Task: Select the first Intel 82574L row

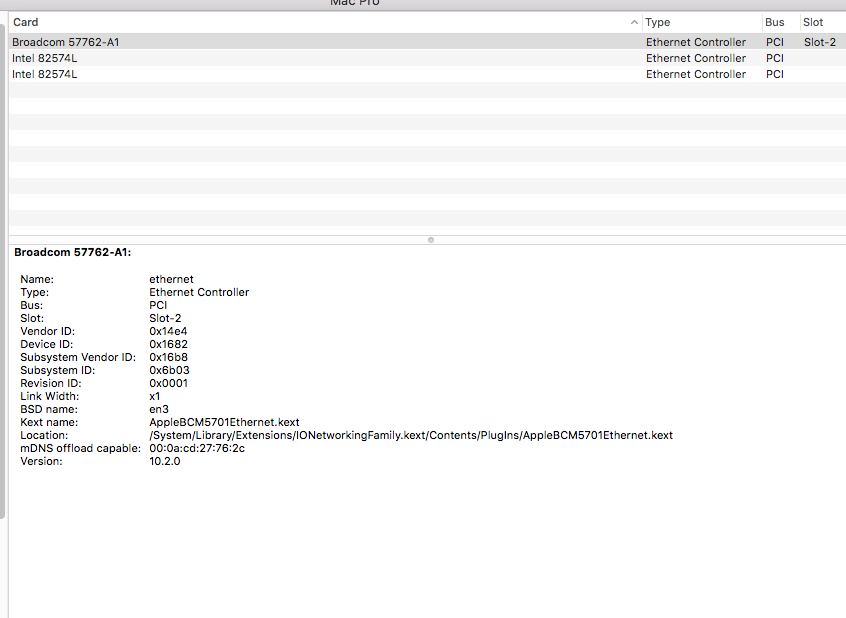Action: tap(427, 58)
